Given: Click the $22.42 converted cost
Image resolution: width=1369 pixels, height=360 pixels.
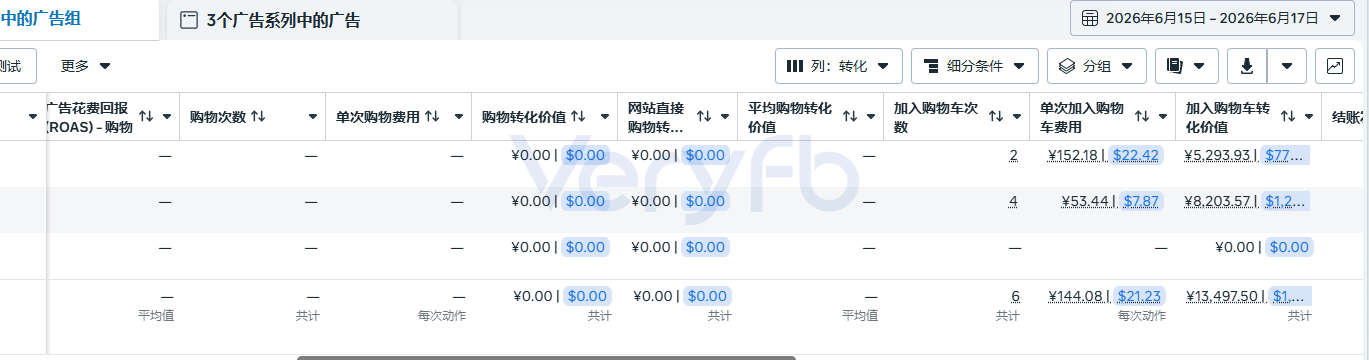Looking at the screenshot, I should (1135, 155).
